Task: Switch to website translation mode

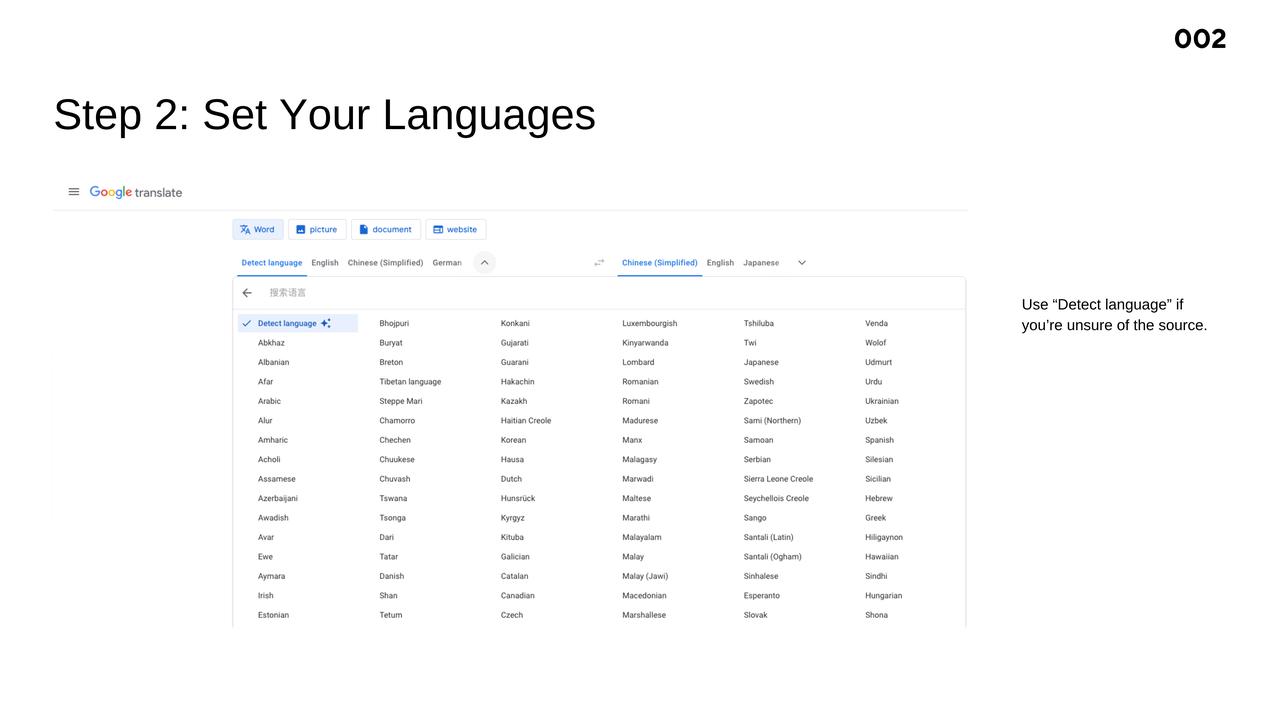Action: point(455,230)
